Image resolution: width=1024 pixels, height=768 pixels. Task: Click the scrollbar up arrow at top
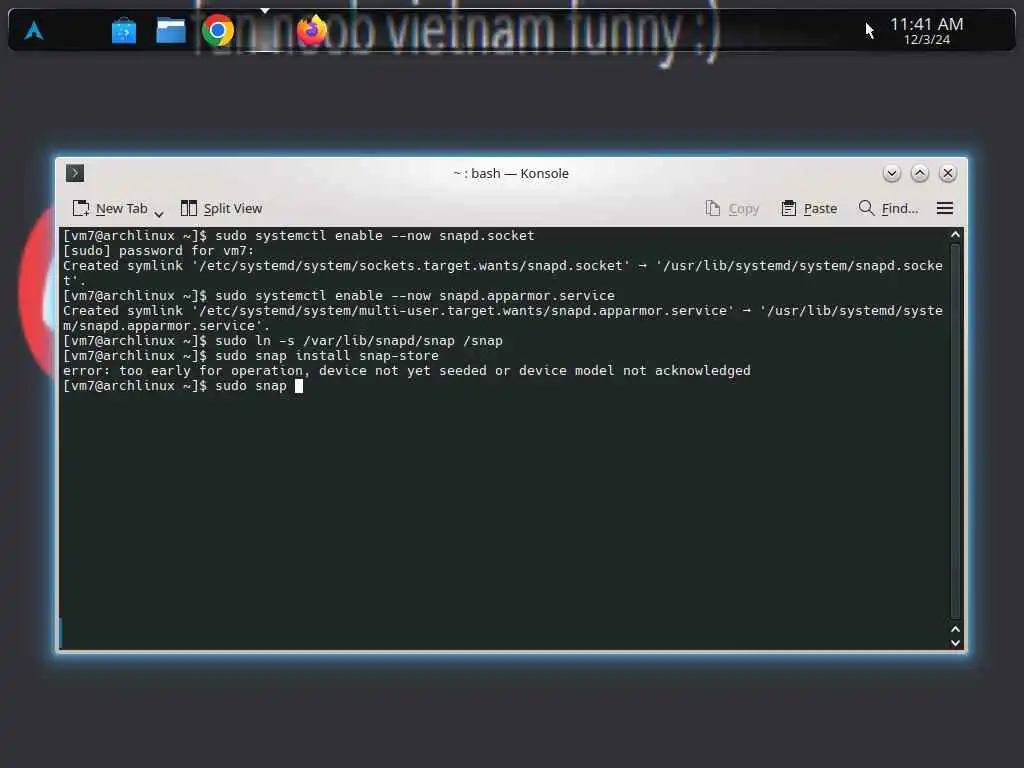955,234
